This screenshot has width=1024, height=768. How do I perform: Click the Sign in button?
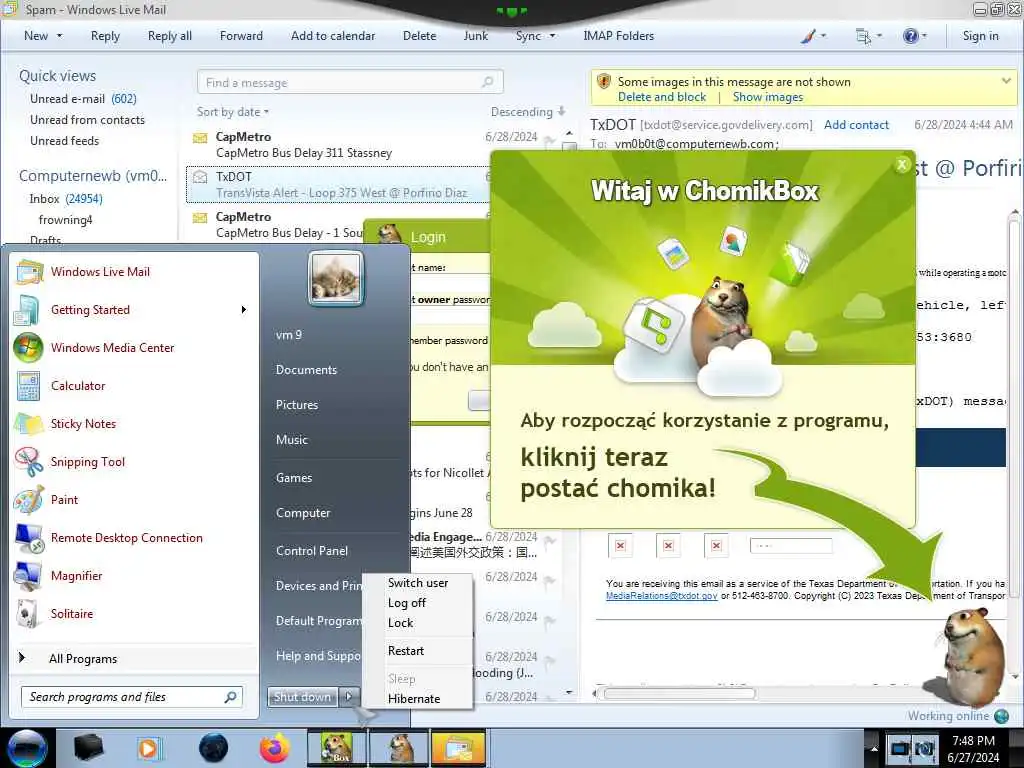click(x=980, y=36)
